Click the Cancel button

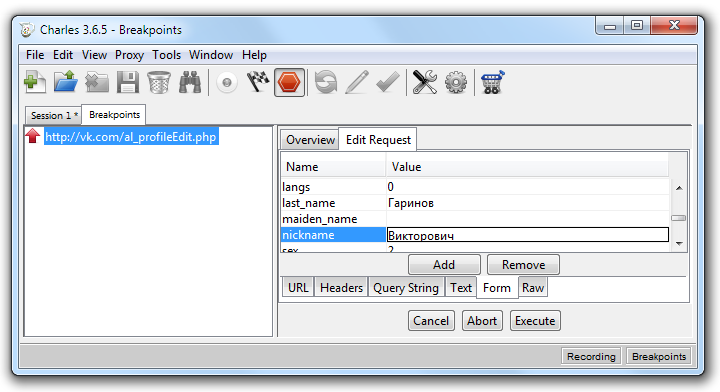click(431, 321)
